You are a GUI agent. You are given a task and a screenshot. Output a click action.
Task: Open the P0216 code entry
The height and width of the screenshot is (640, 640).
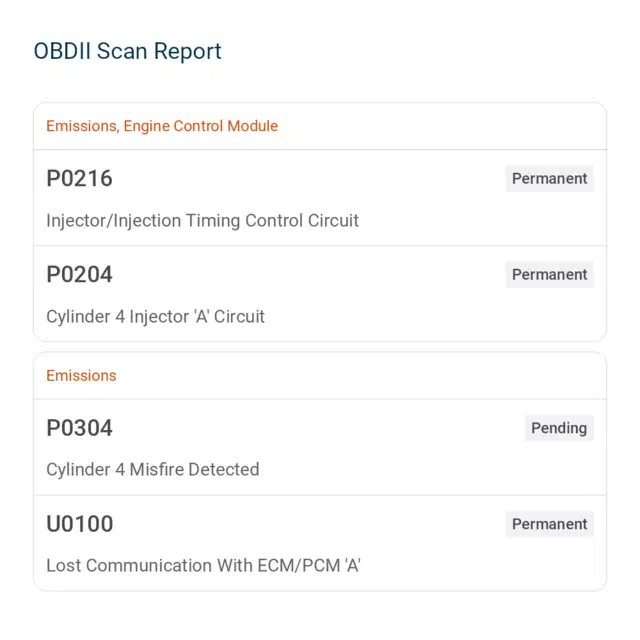point(79,178)
